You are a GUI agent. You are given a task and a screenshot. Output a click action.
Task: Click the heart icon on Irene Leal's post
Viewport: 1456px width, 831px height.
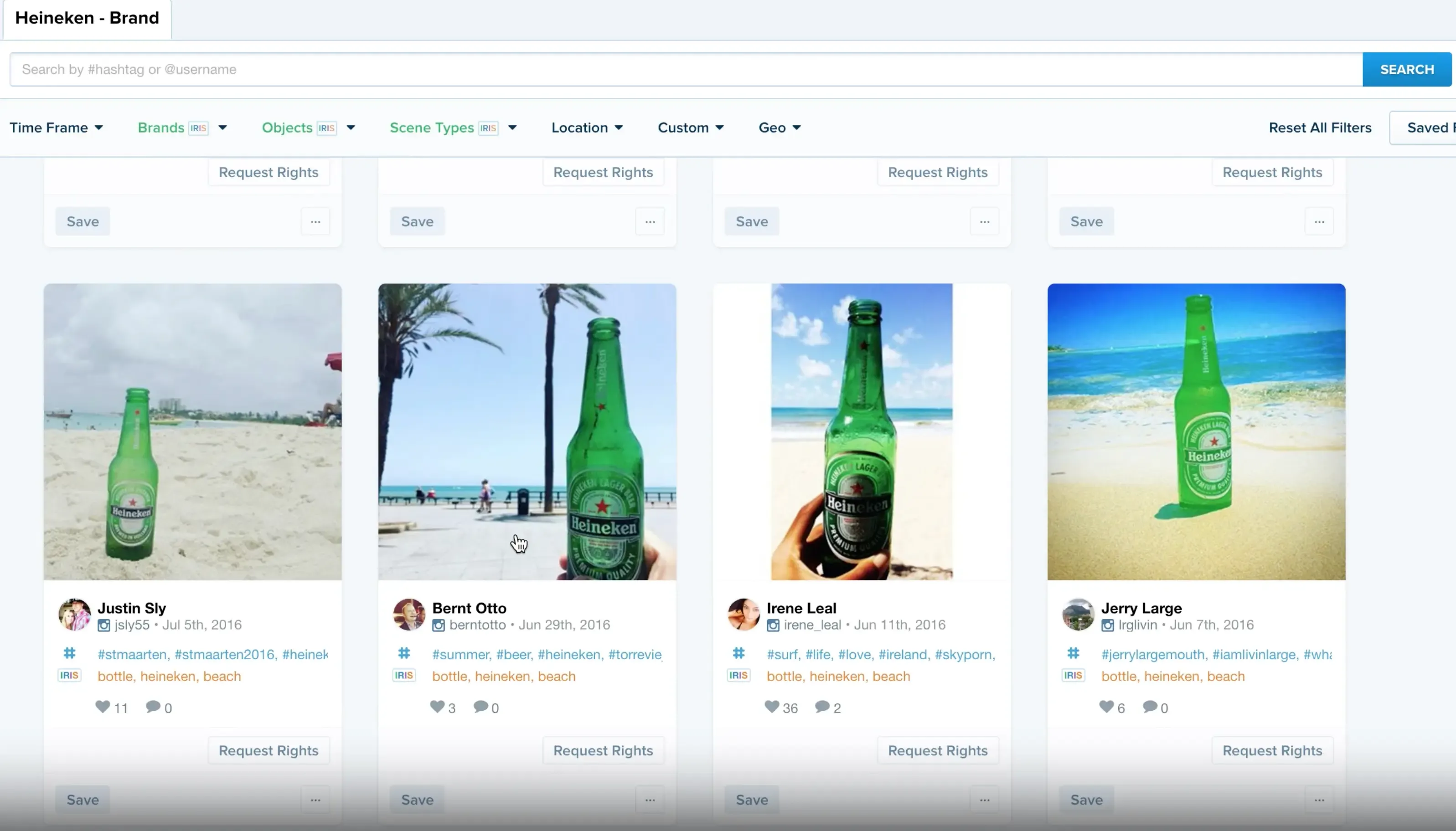[x=772, y=707]
